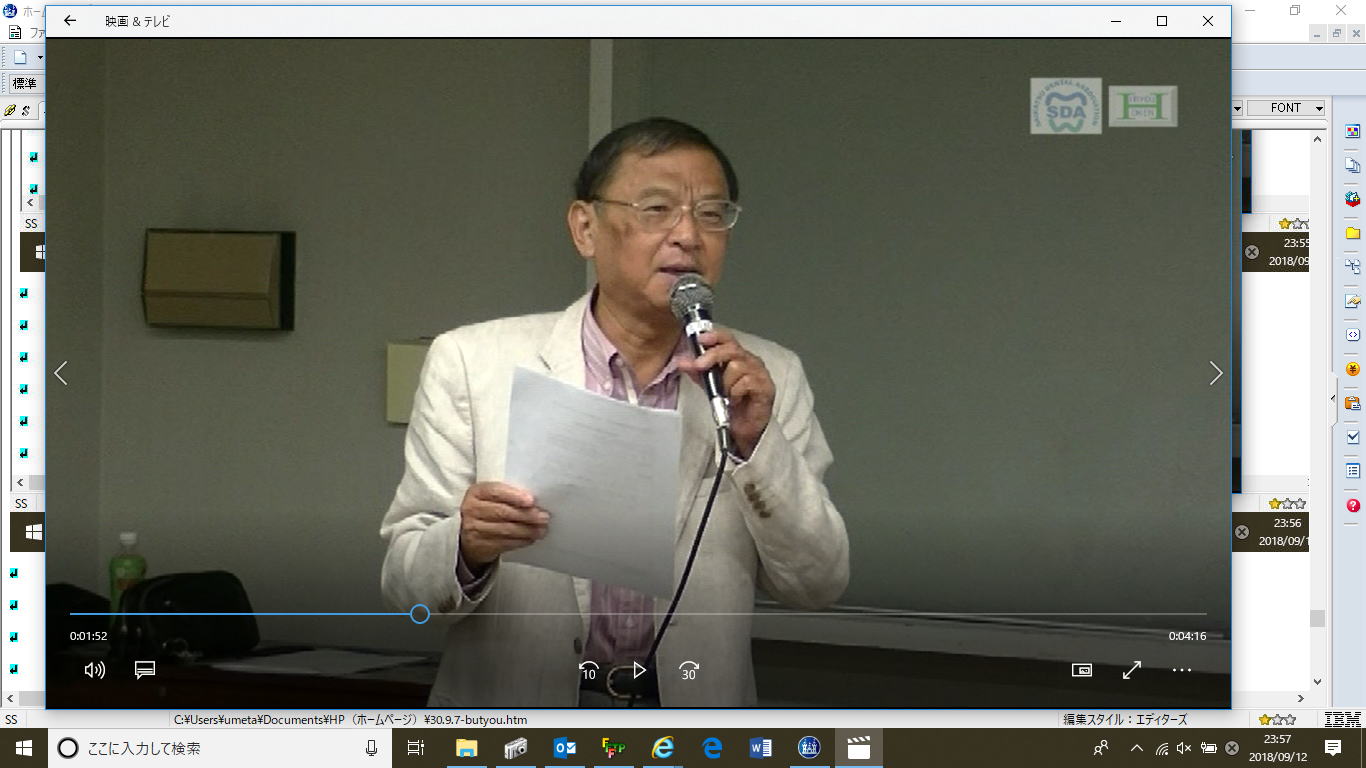
Task: Go to the previous video arrow
Action: (x=61, y=373)
